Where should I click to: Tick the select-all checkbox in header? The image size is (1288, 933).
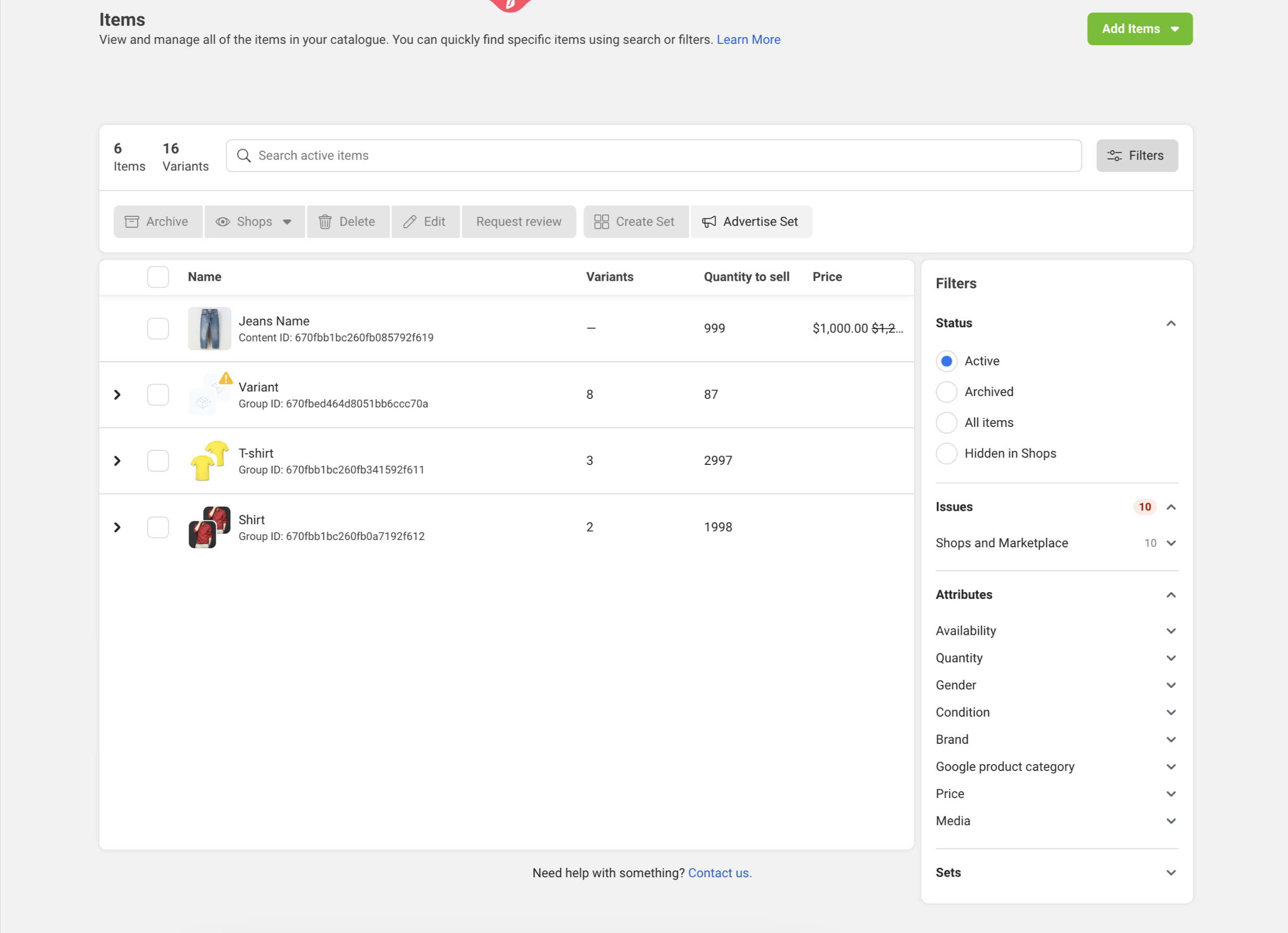(158, 277)
